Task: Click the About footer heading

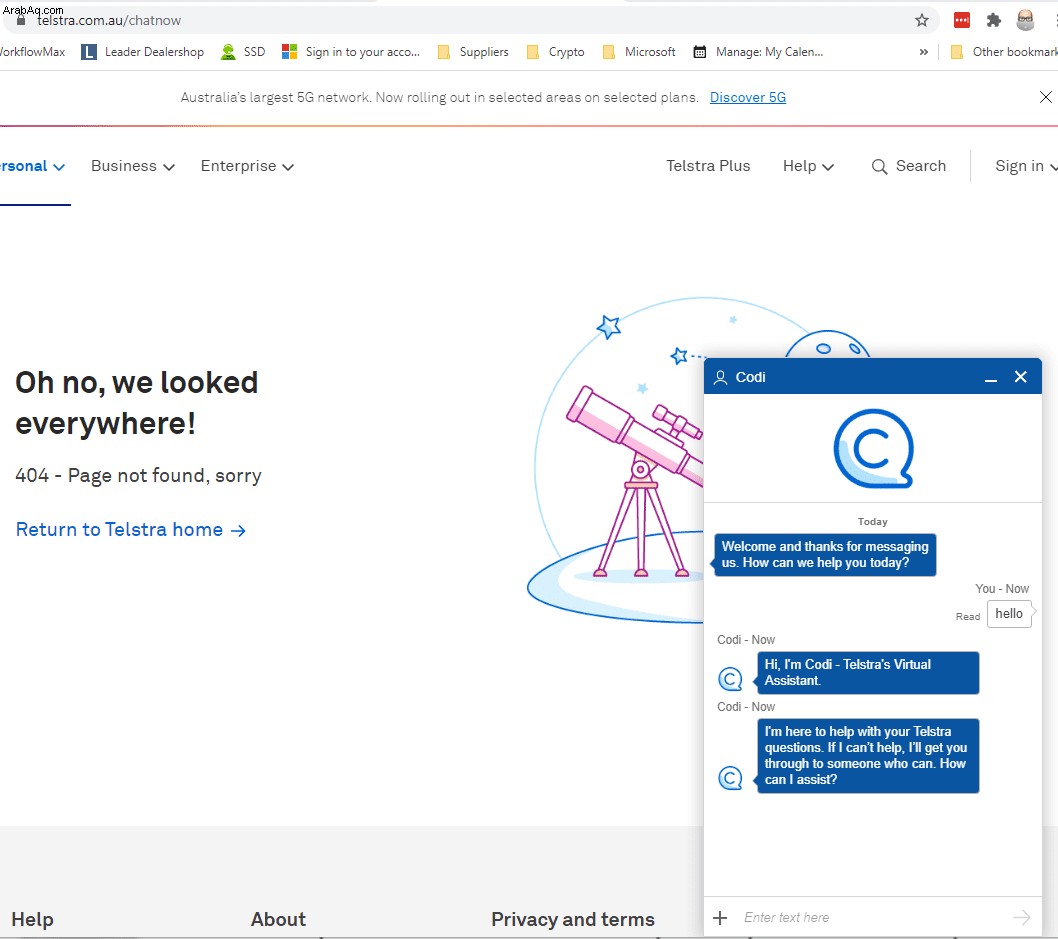Action: 278,919
